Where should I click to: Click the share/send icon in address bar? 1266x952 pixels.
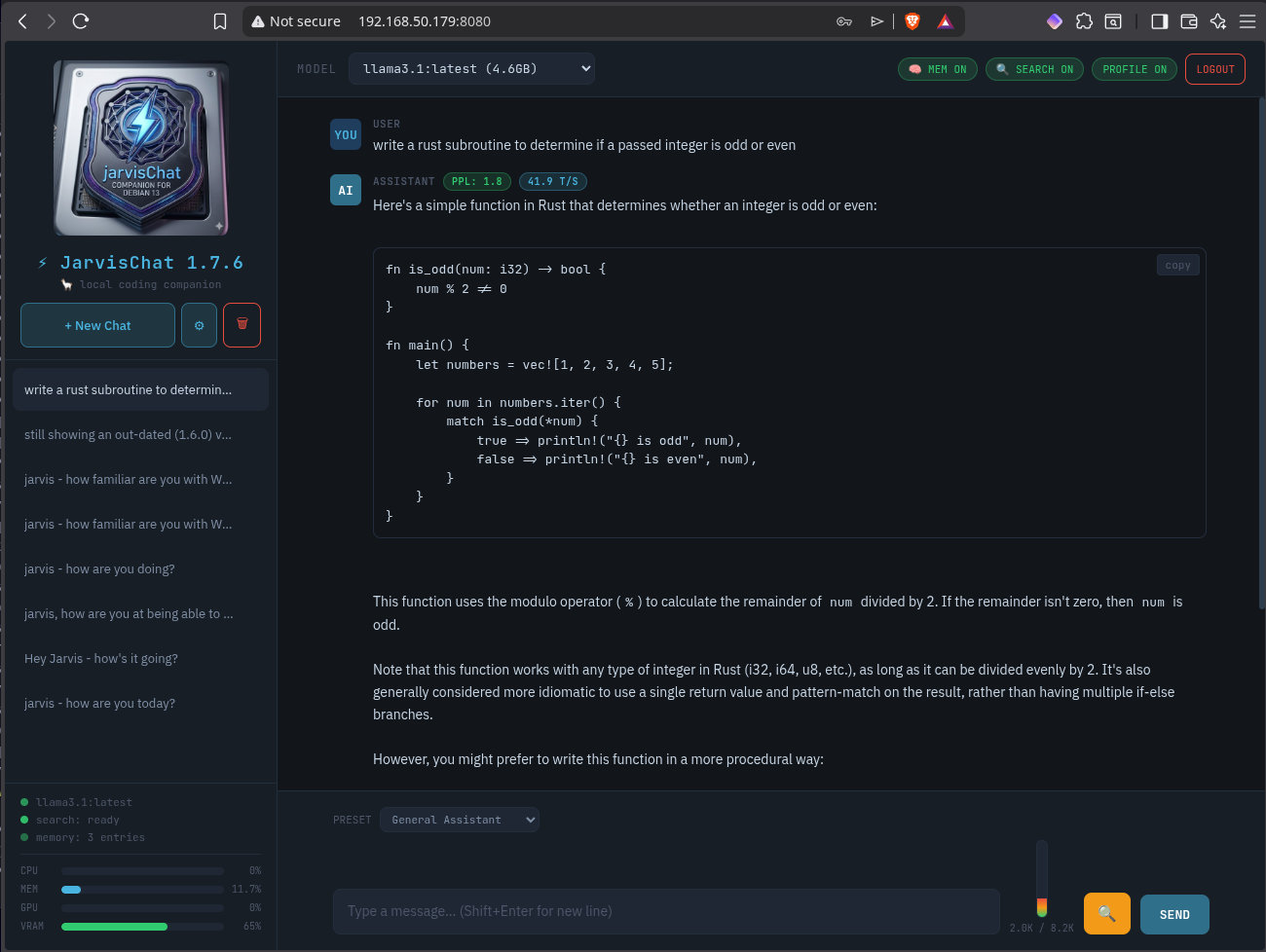click(x=876, y=21)
